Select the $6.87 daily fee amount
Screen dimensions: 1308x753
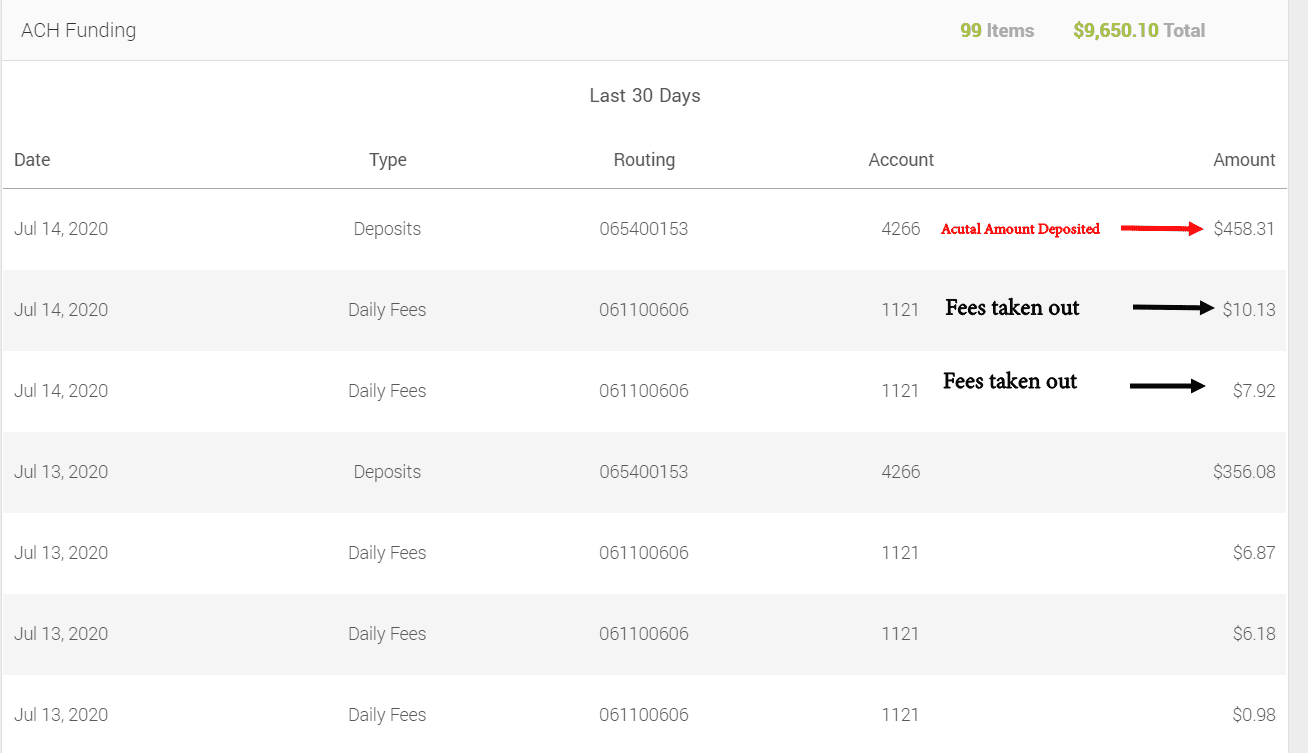click(1254, 553)
